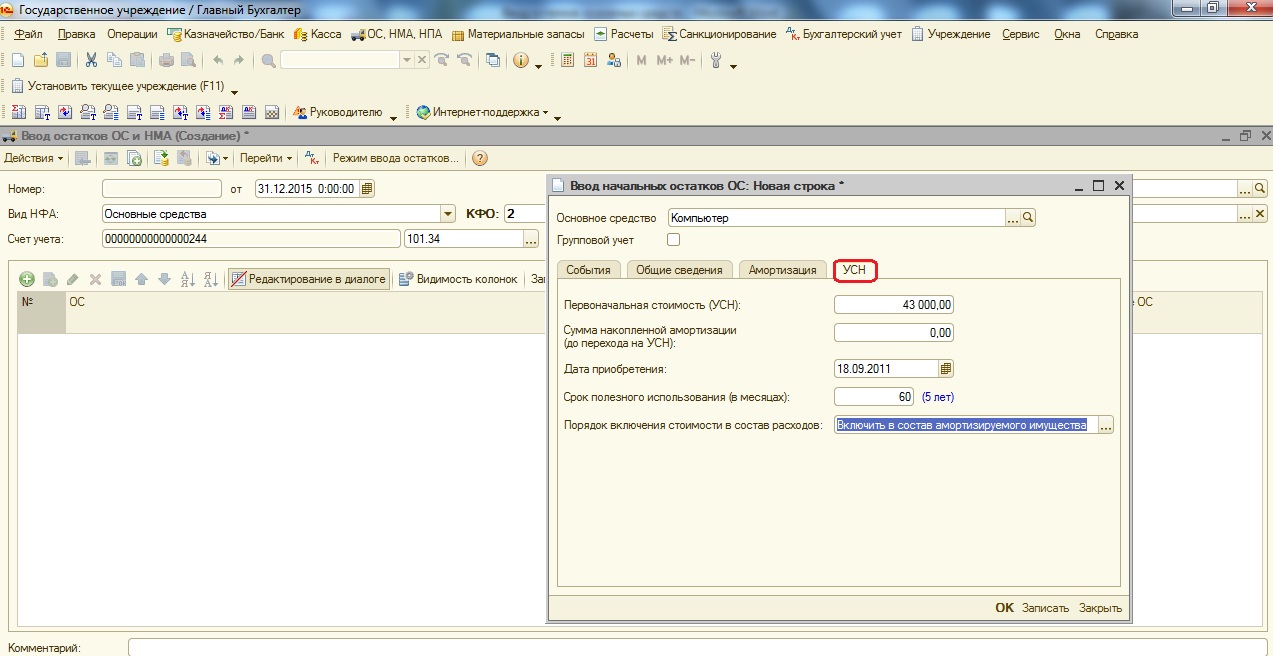
Task: Switch to the Общие сведения tab
Action: tap(678, 270)
